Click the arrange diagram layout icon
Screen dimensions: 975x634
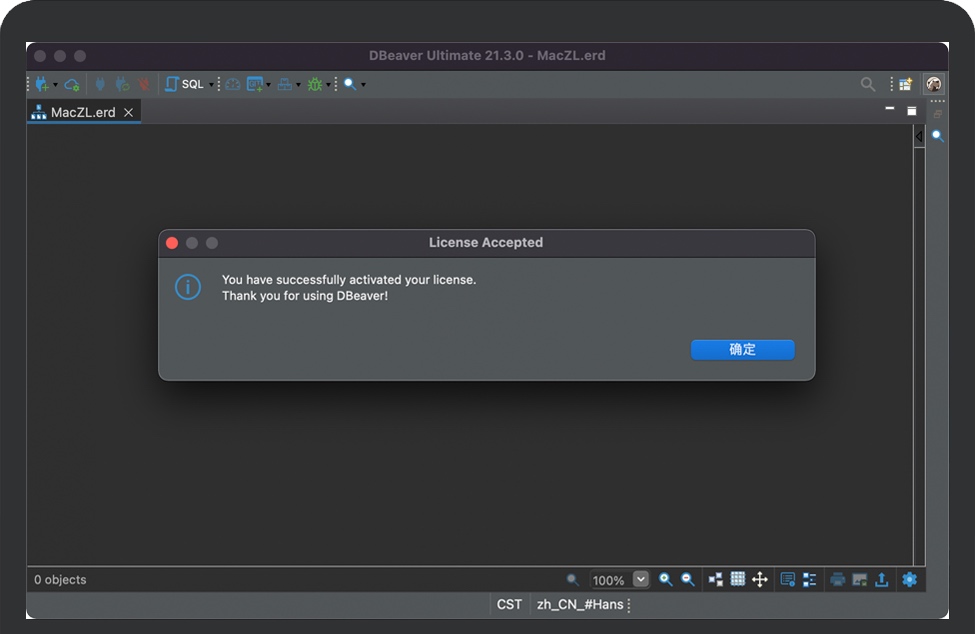[x=716, y=579]
